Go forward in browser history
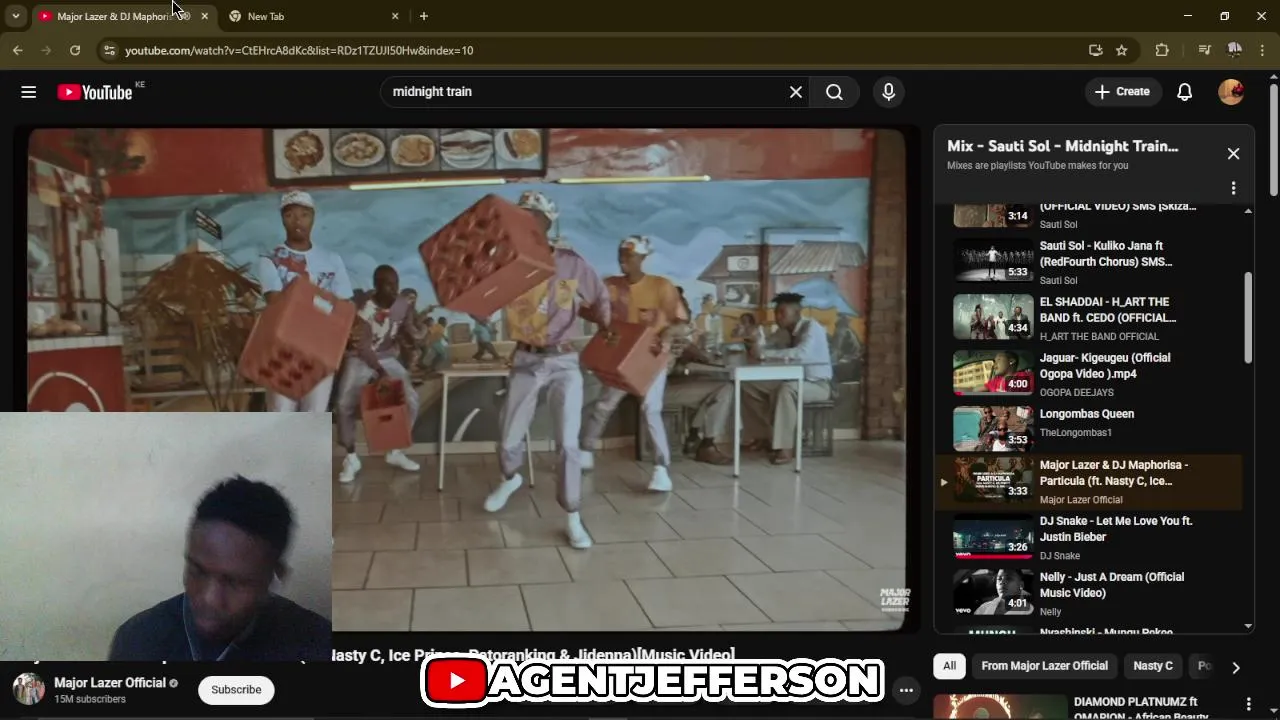 pos(46,50)
